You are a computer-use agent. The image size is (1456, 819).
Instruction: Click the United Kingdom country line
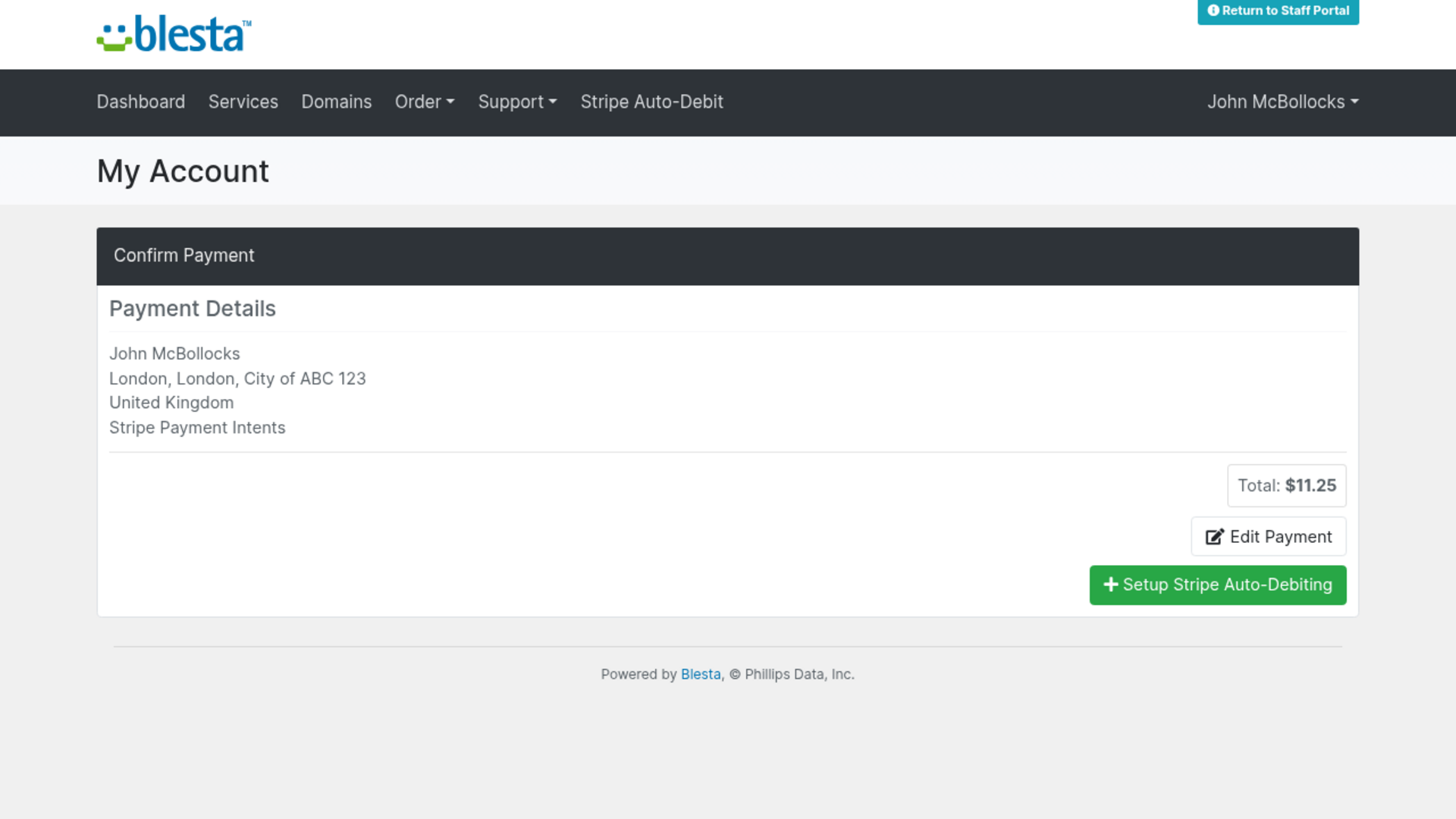[x=171, y=403]
